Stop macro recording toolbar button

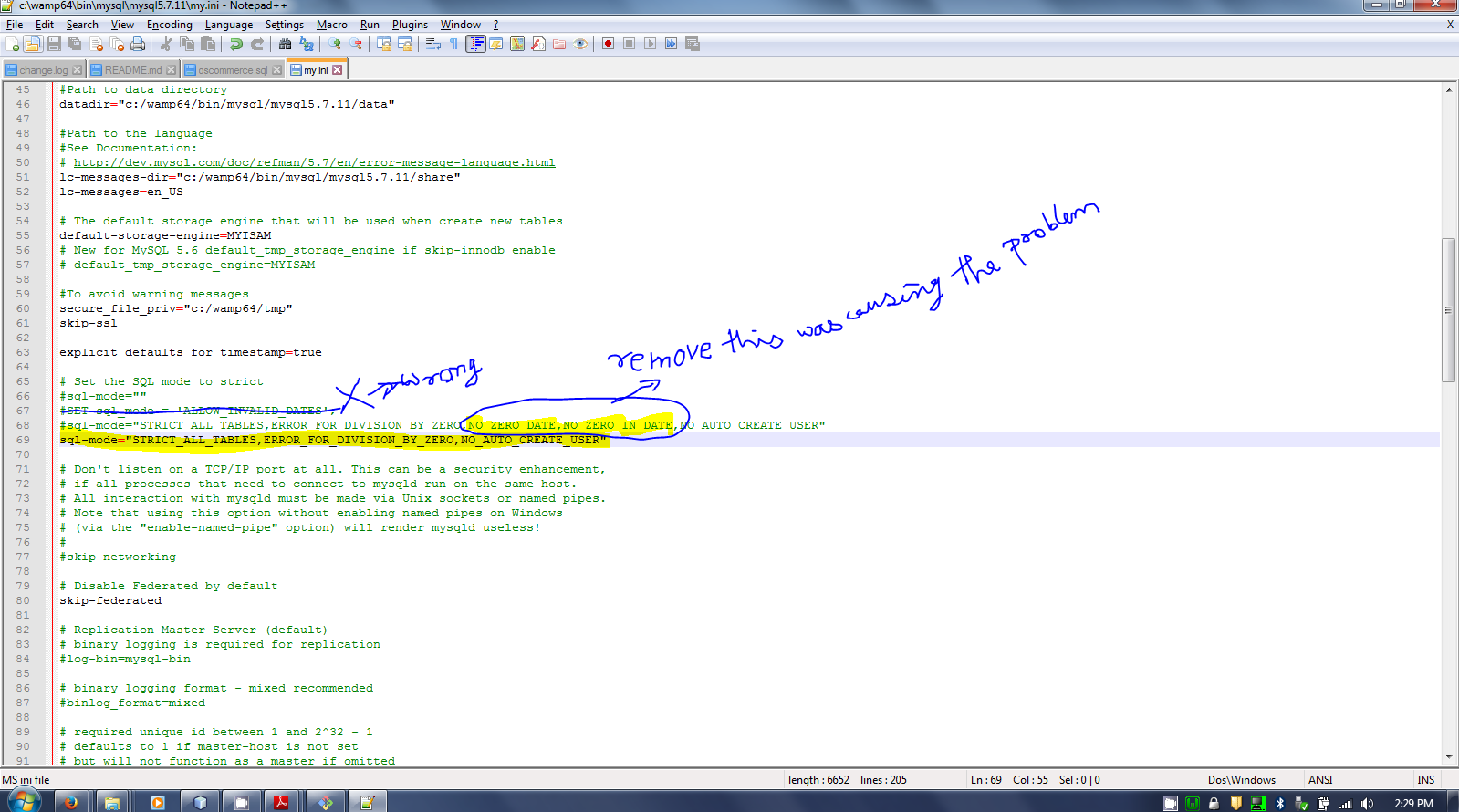pyautogui.click(x=629, y=44)
